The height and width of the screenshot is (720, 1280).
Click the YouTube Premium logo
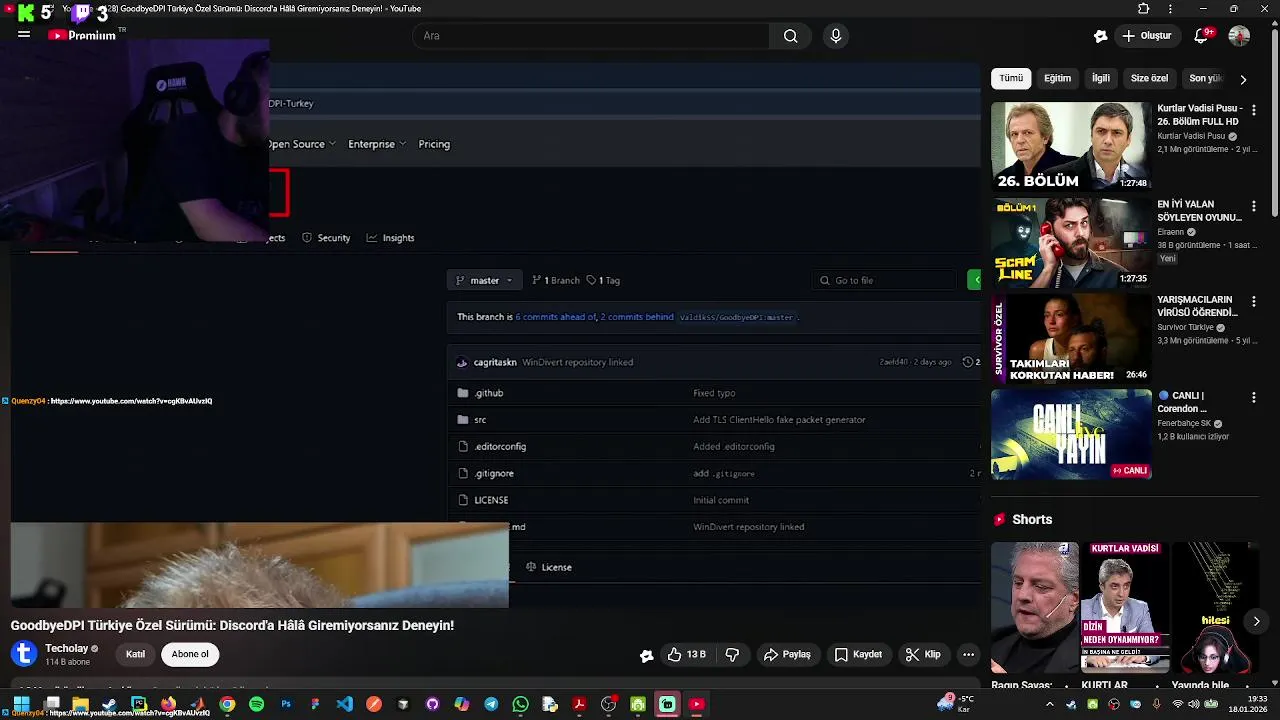click(82, 35)
